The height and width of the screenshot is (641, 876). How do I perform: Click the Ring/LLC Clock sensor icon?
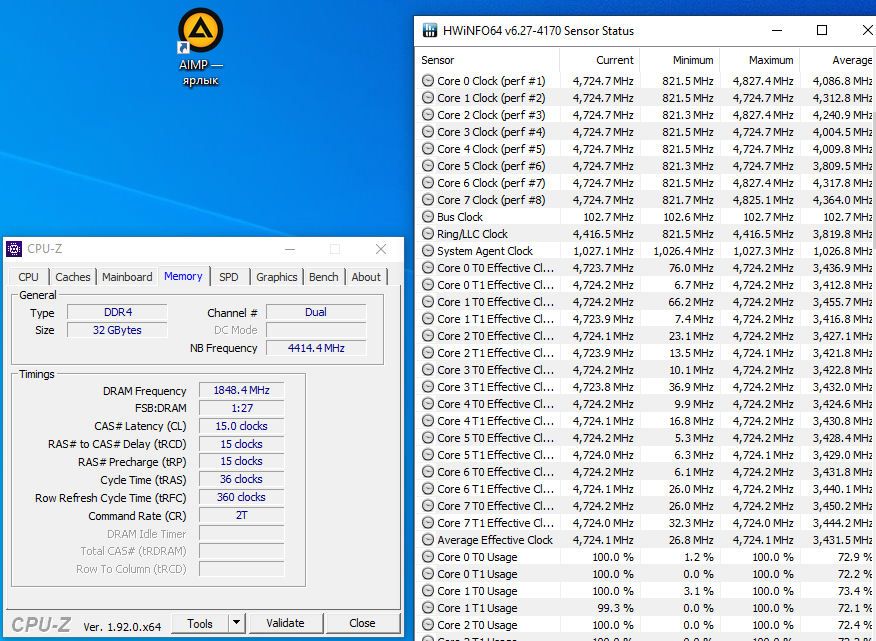pos(428,234)
